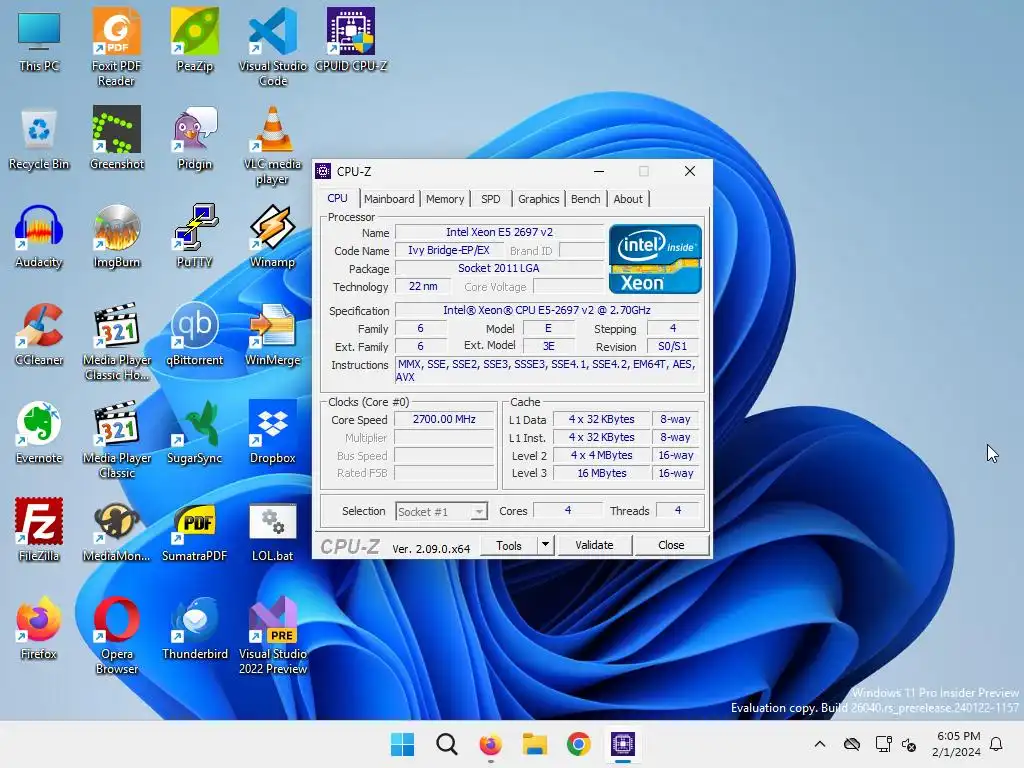The width and height of the screenshot is (1024, 768).
Task: Click the CPU-Z taskbar icon
Action: [623, 744]
